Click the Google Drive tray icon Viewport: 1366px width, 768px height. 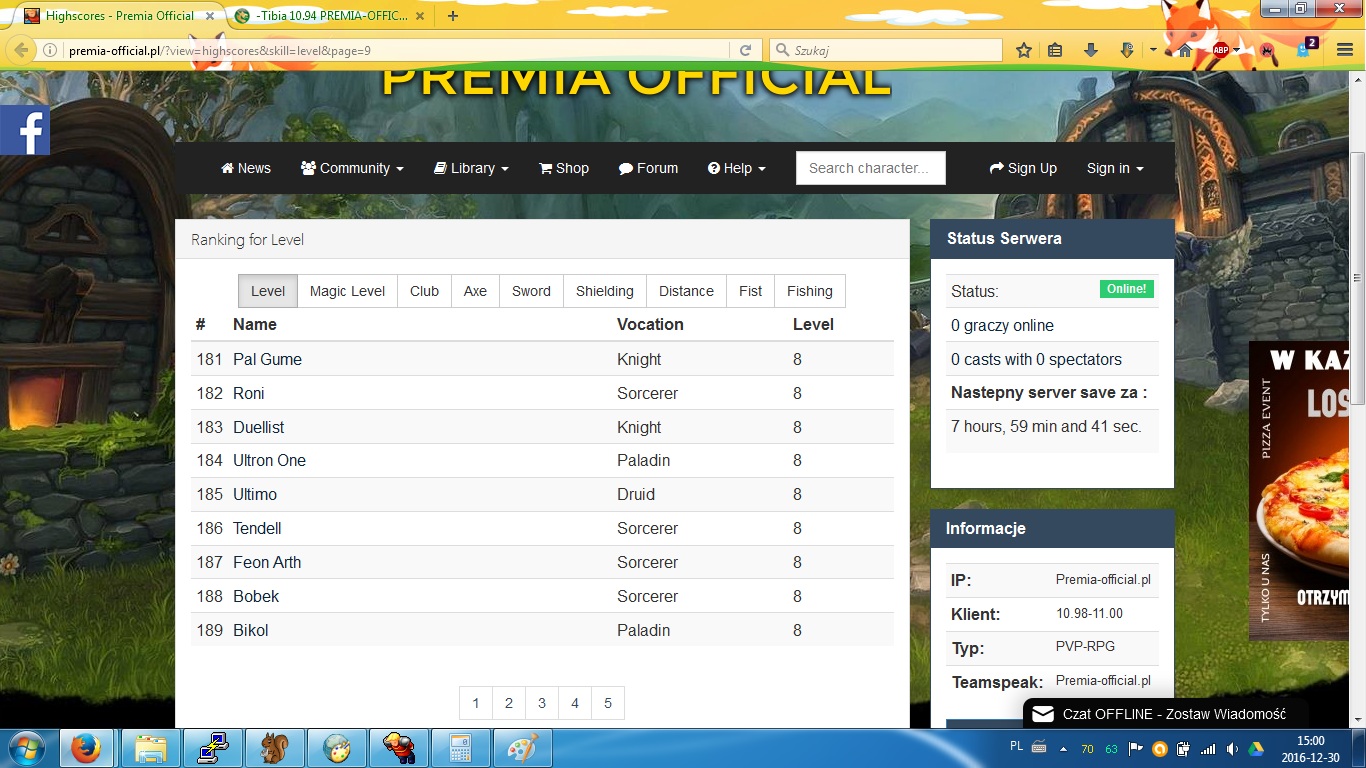pos(1255,748)
